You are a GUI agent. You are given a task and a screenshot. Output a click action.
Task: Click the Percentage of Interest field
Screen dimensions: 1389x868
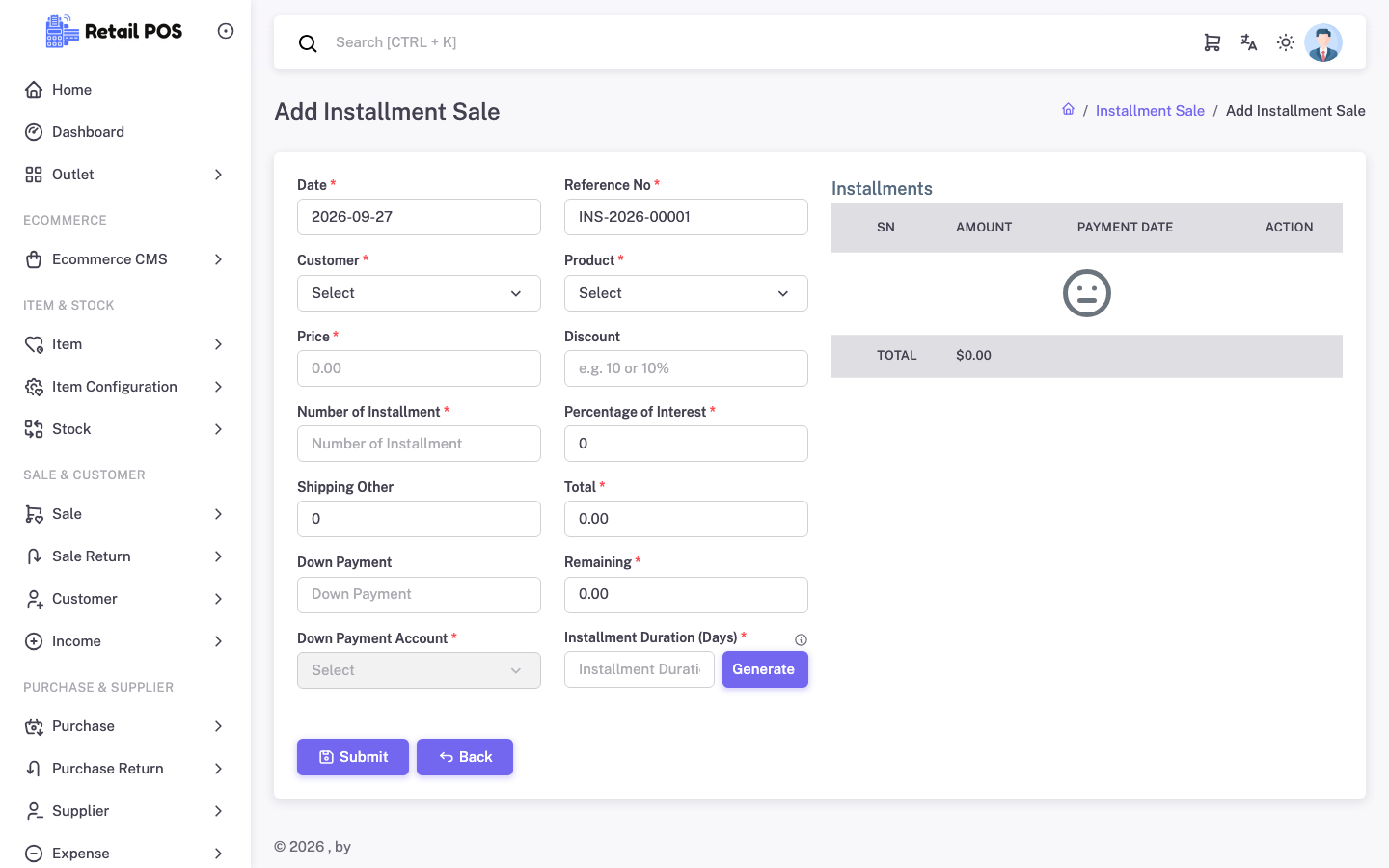(686, 444)
